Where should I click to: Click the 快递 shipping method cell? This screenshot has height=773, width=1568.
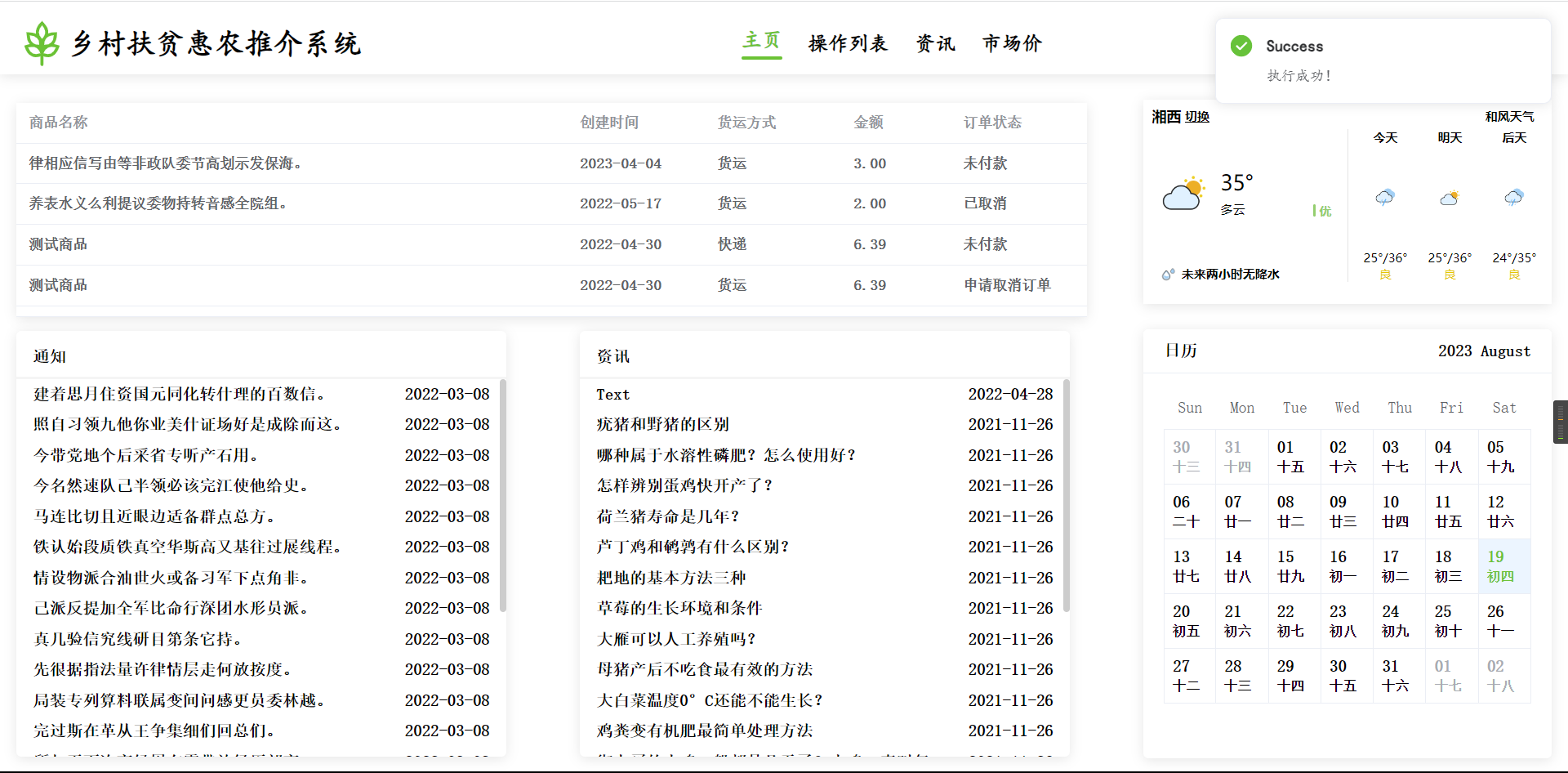point(732,244)
